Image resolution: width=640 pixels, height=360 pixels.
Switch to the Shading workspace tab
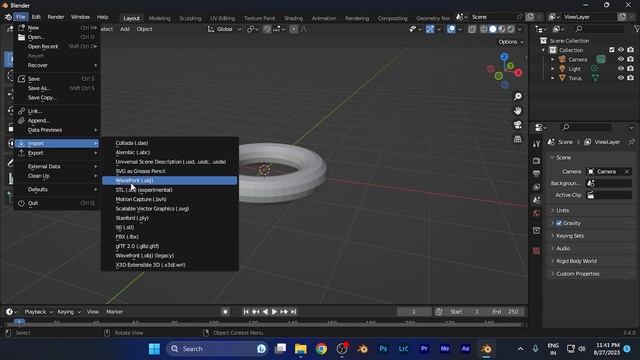point(293,18)
